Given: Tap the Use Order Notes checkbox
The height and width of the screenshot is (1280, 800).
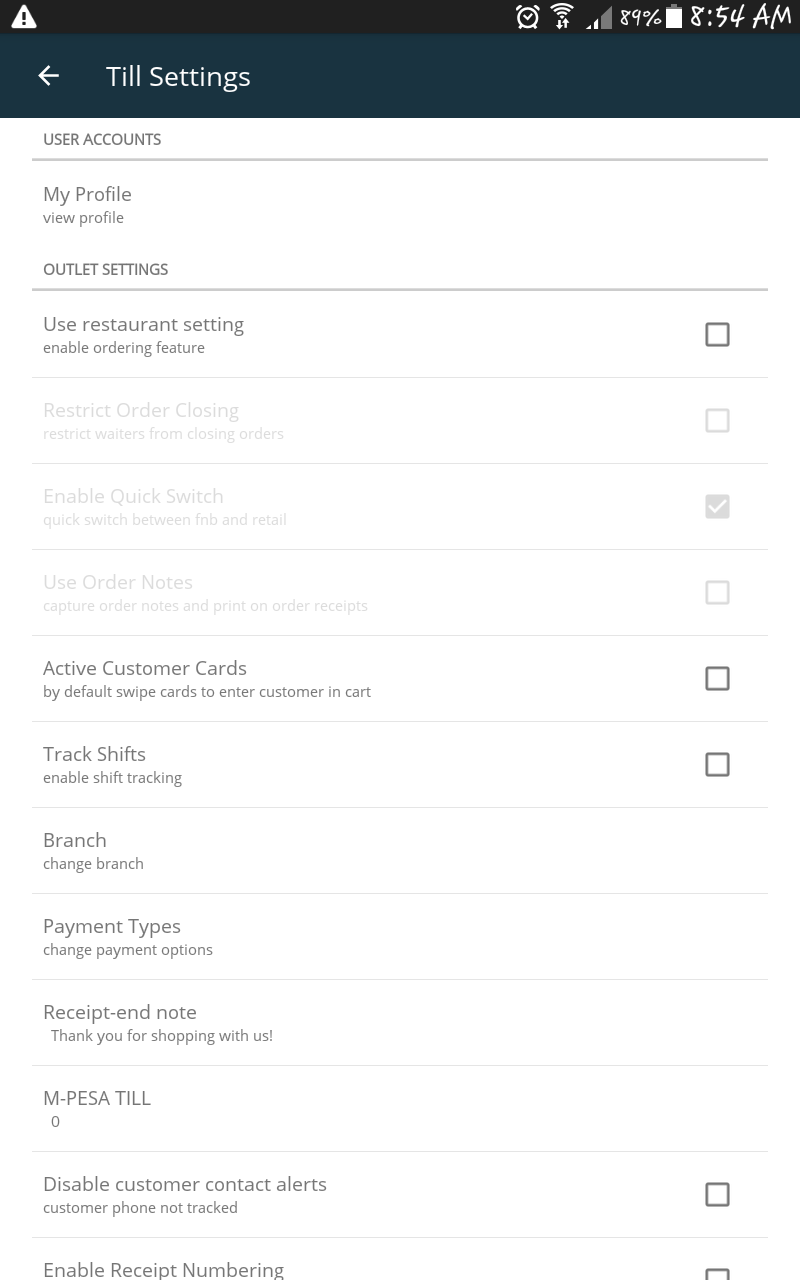Looking at the screenshot, I should click(717, 592).
